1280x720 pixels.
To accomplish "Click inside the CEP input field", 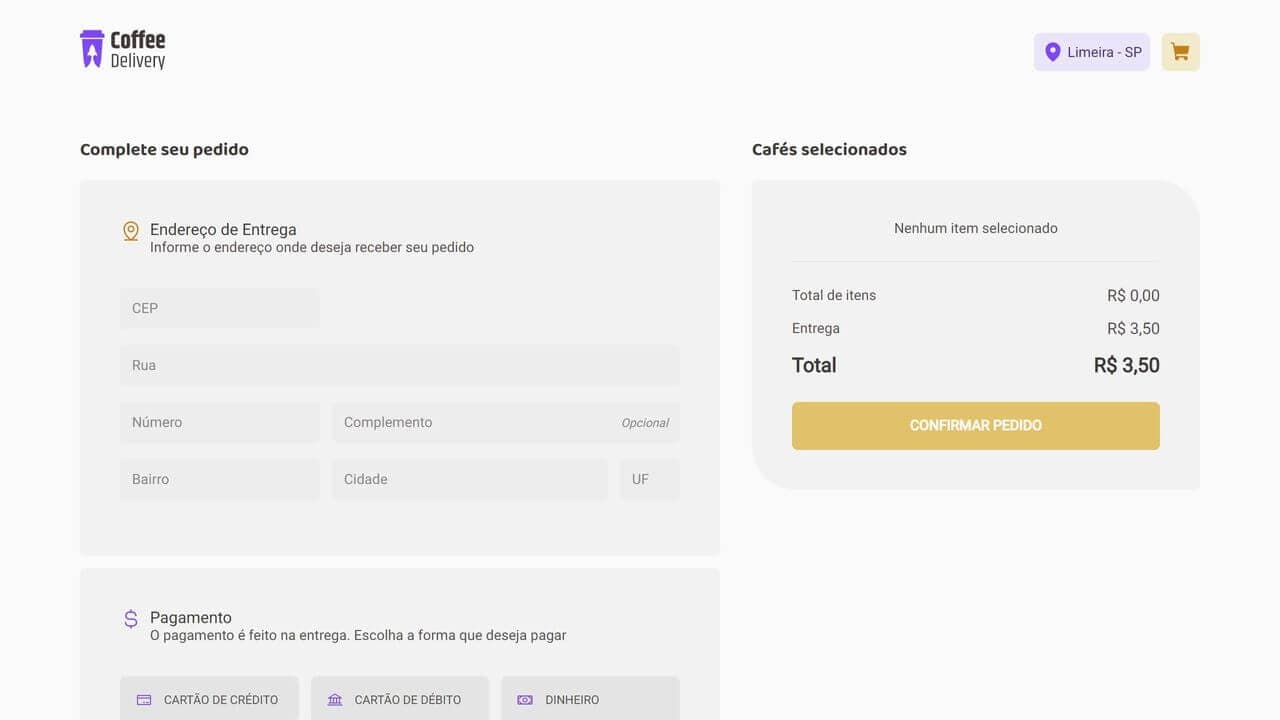I will (219, 308).
